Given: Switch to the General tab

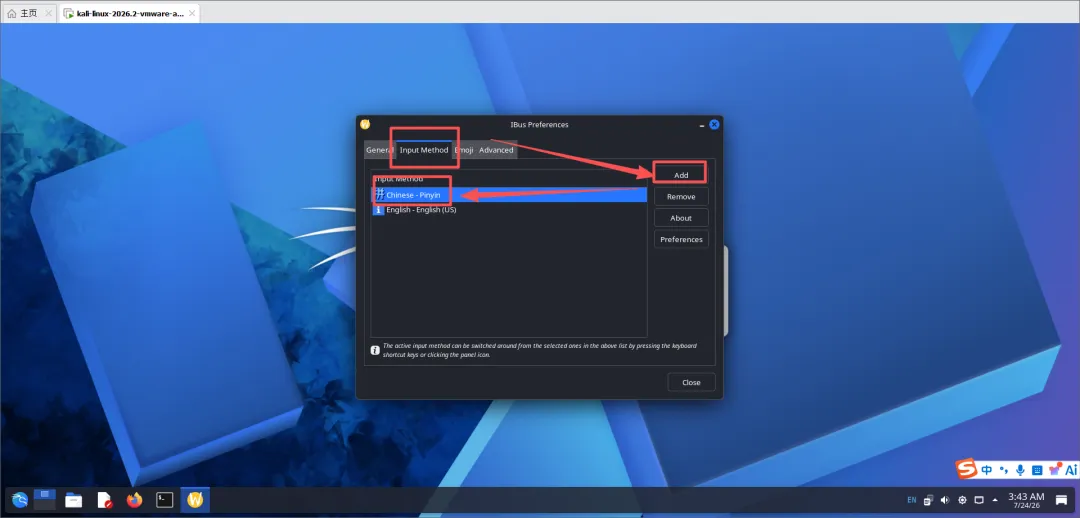Looking at the screenshot, I should click(380, 150).
